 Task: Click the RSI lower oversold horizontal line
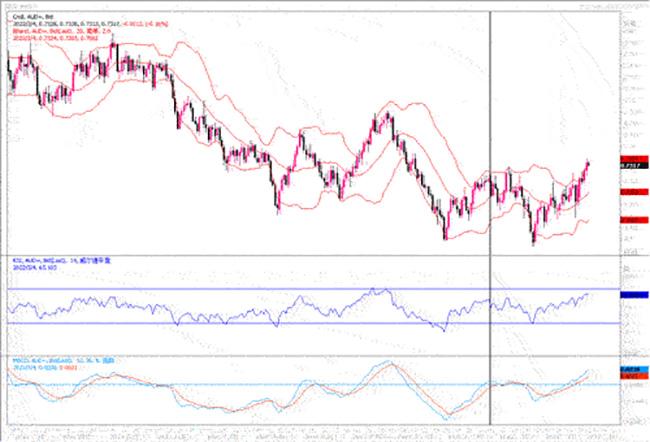(300, 323)
